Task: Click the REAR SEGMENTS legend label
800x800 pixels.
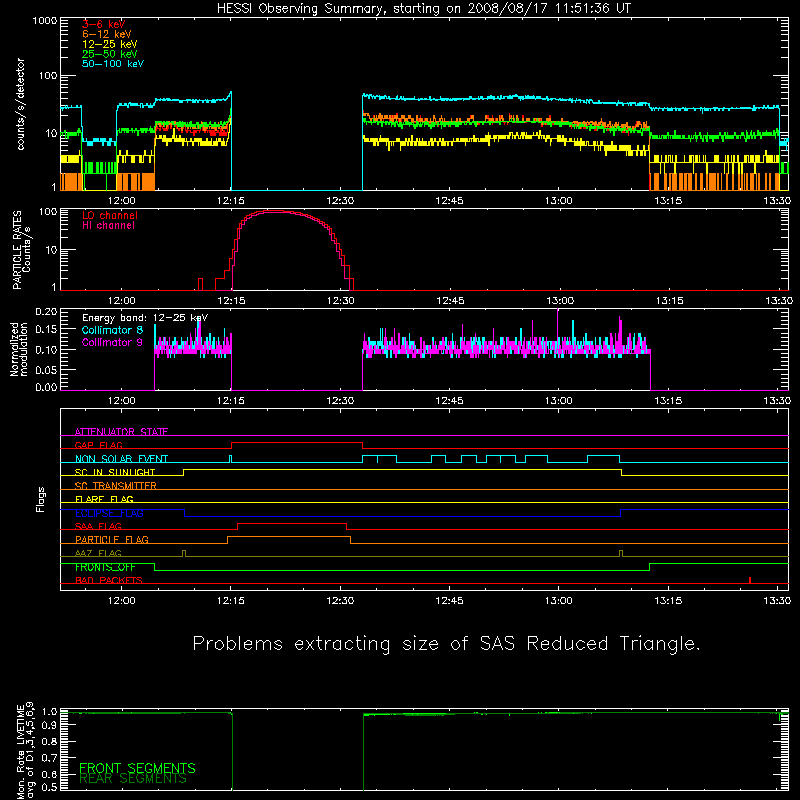Action: (x=133, y=779)
